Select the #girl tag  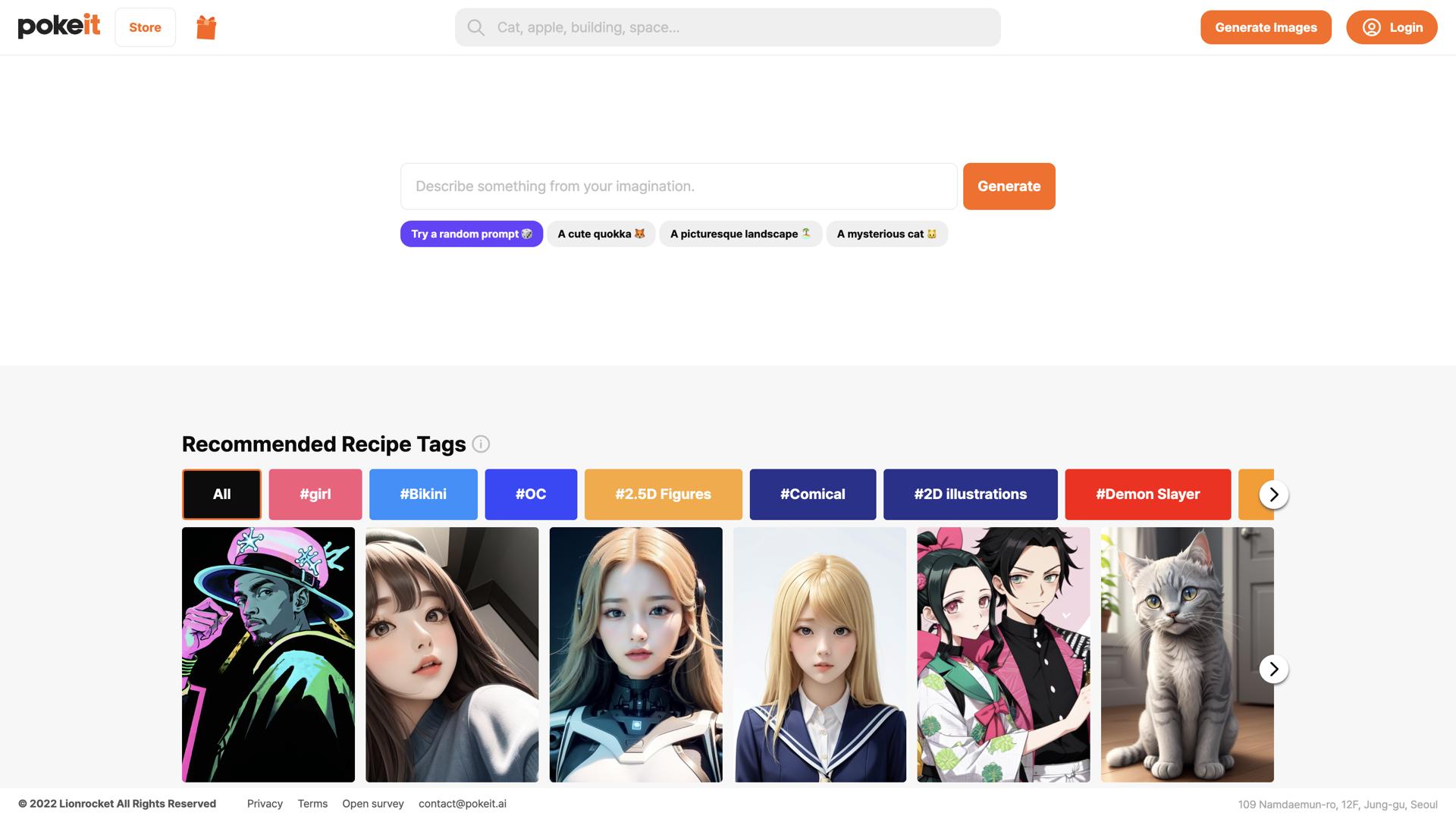point(315,494)
